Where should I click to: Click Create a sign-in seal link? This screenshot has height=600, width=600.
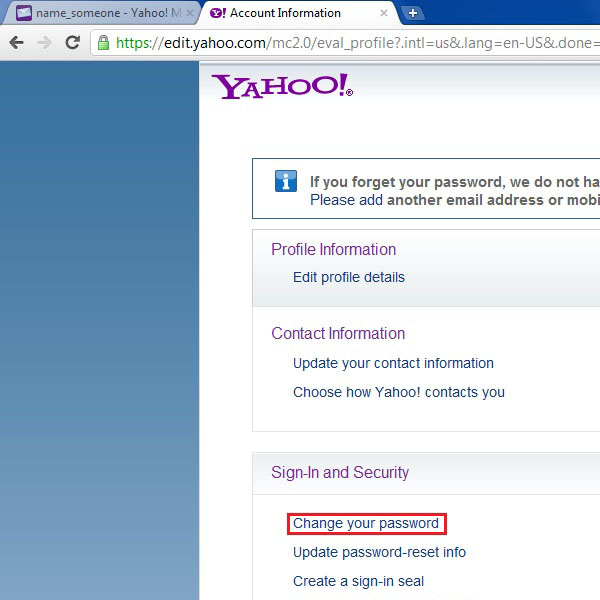(x=358, y=582)
